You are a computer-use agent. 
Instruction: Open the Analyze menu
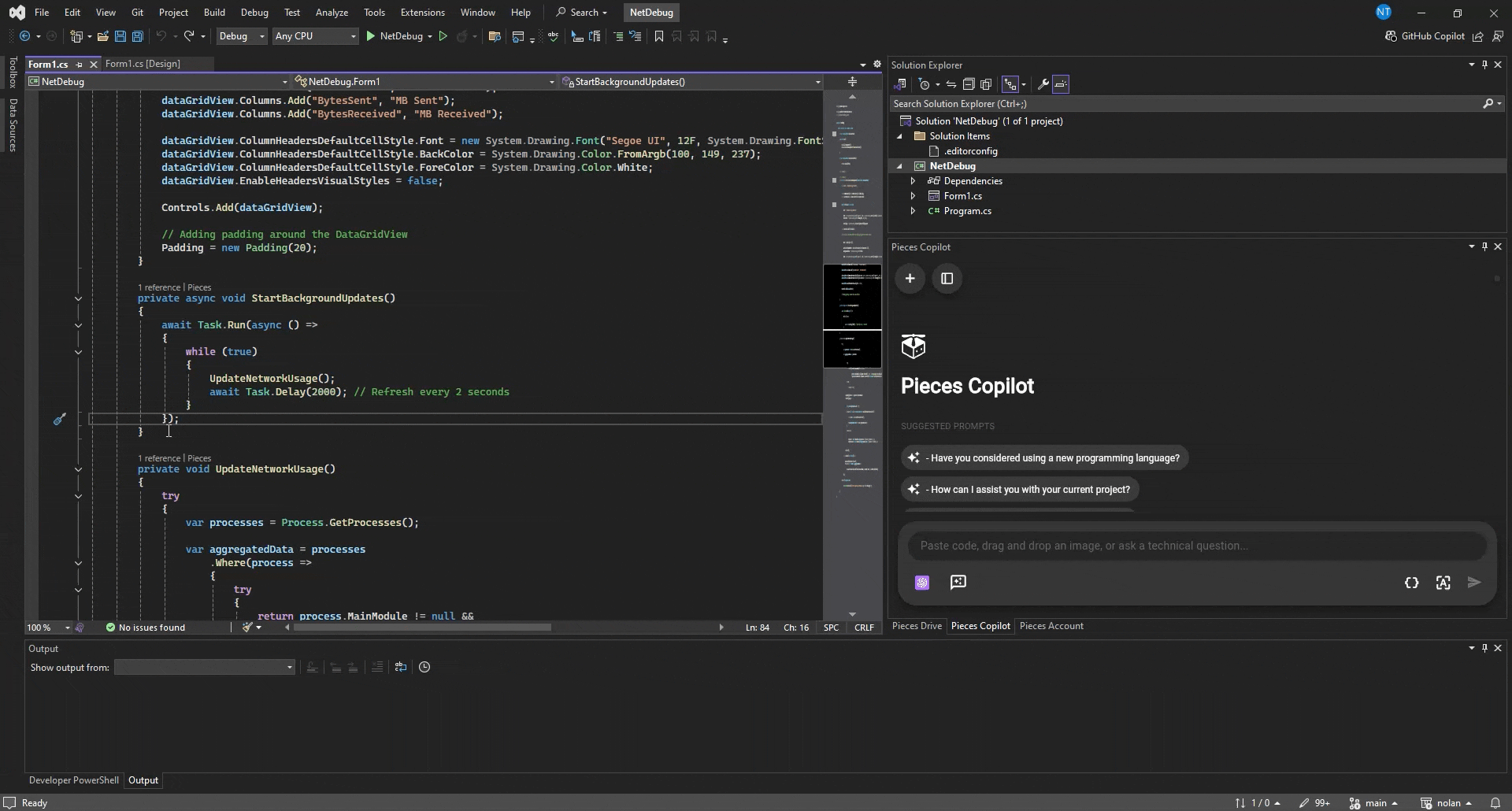coord(332,13)
